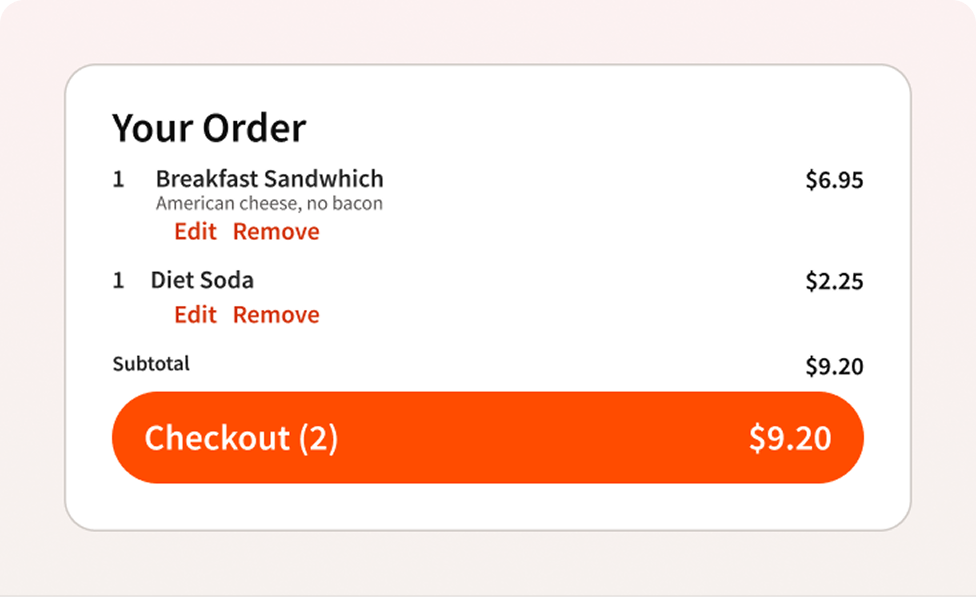The image size is (976, 597).
Task: Click the $2.25 soda price
Action: (x=834, y=281)
